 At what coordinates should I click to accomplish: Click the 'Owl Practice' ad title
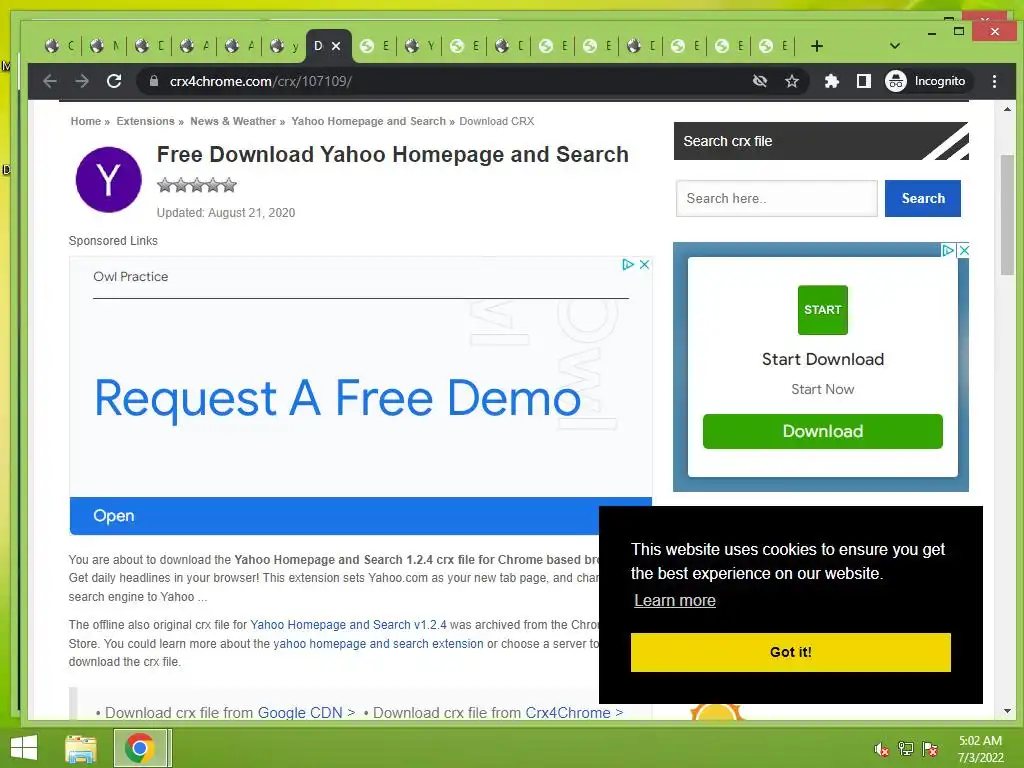click(x=131, y=277)
